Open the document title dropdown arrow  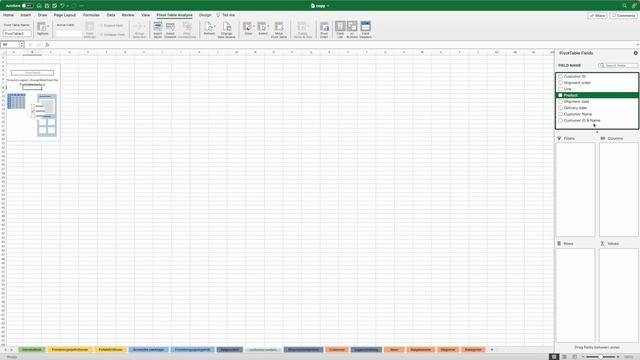coord(328,6)
